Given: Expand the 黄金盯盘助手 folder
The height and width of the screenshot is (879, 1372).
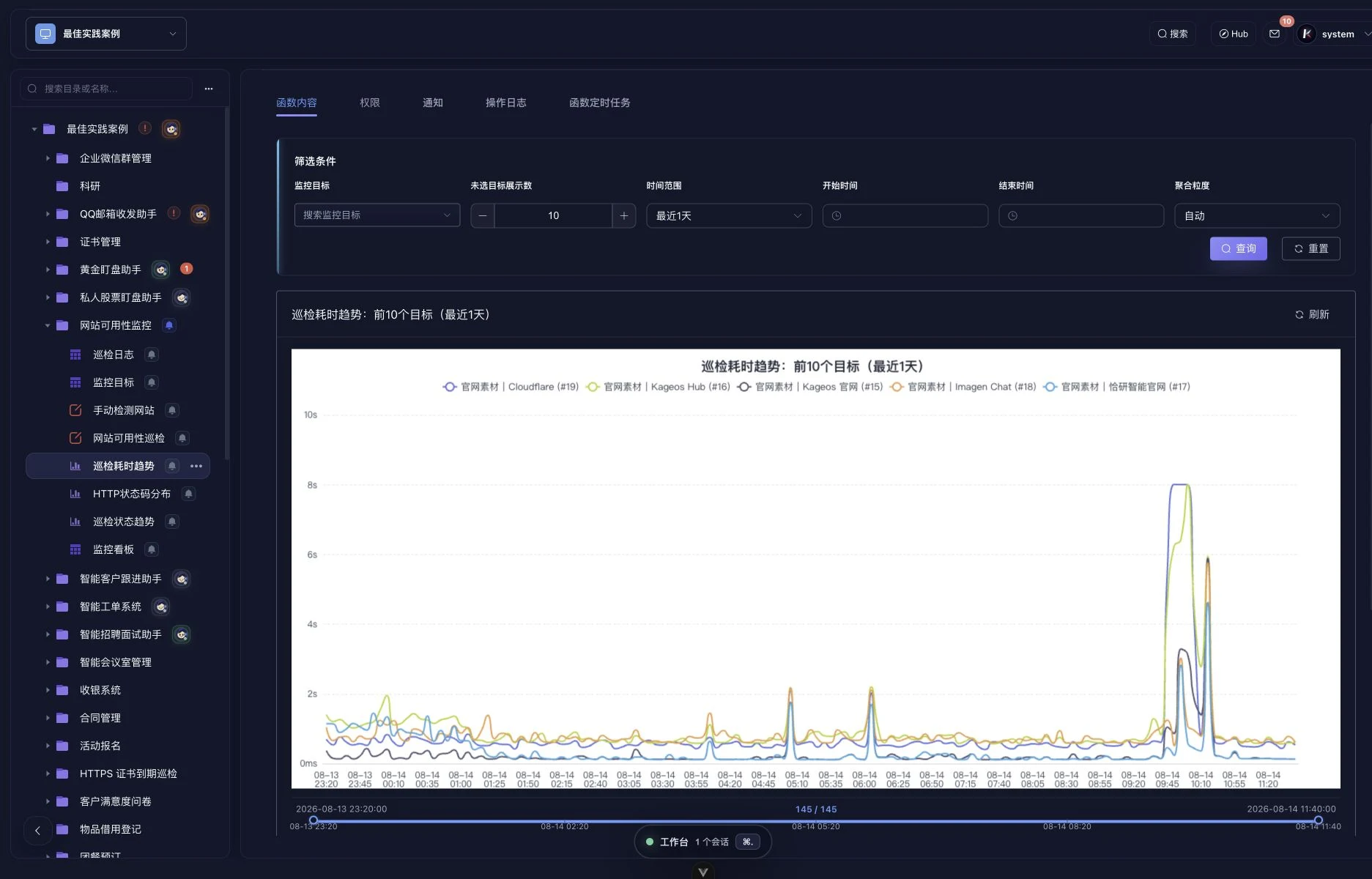Looking at the screenshot, I should [48, 270].
